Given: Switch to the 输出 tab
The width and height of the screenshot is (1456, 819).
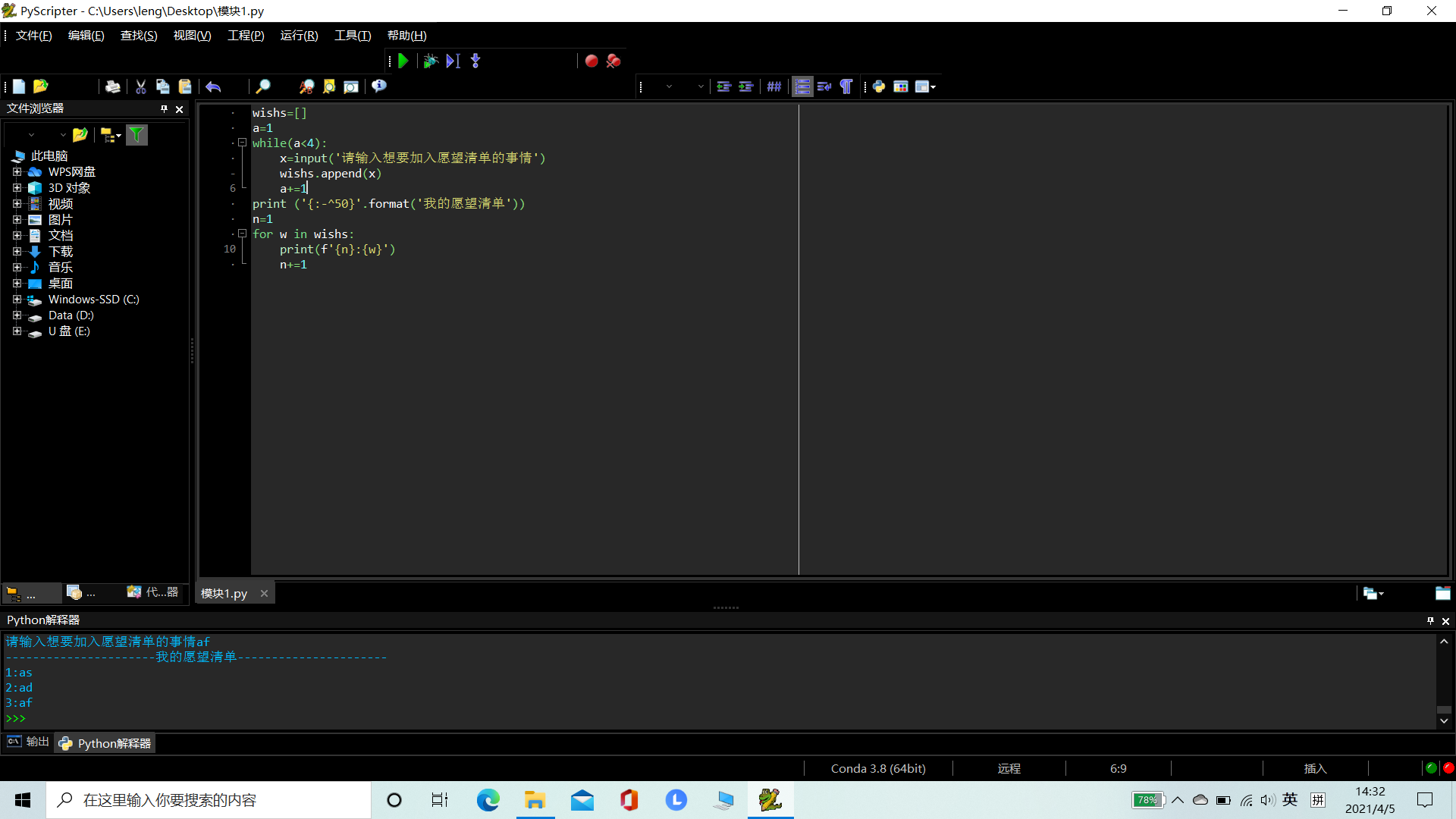Looking at the screenshot, I should pyautogui.click(x=29, y=742).
